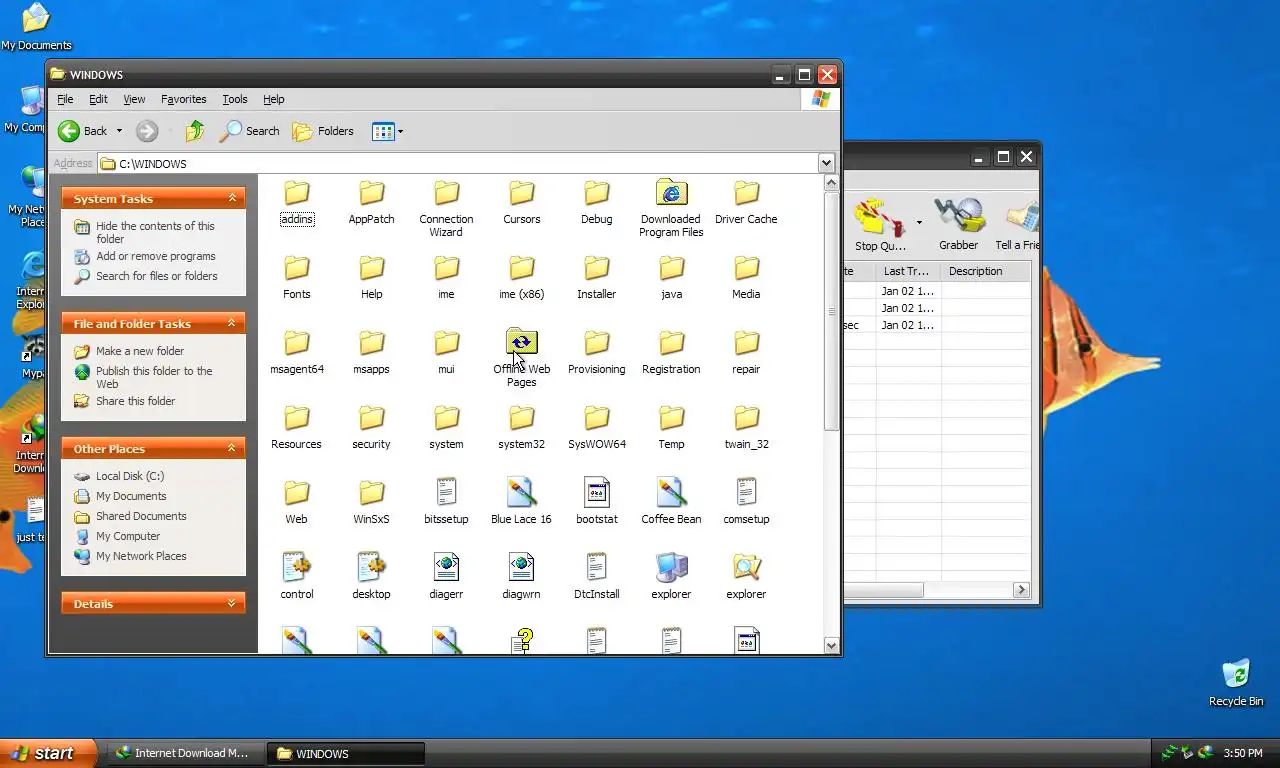Select the Connection Wizard folder
The image size is (1280, 768).
446,208
